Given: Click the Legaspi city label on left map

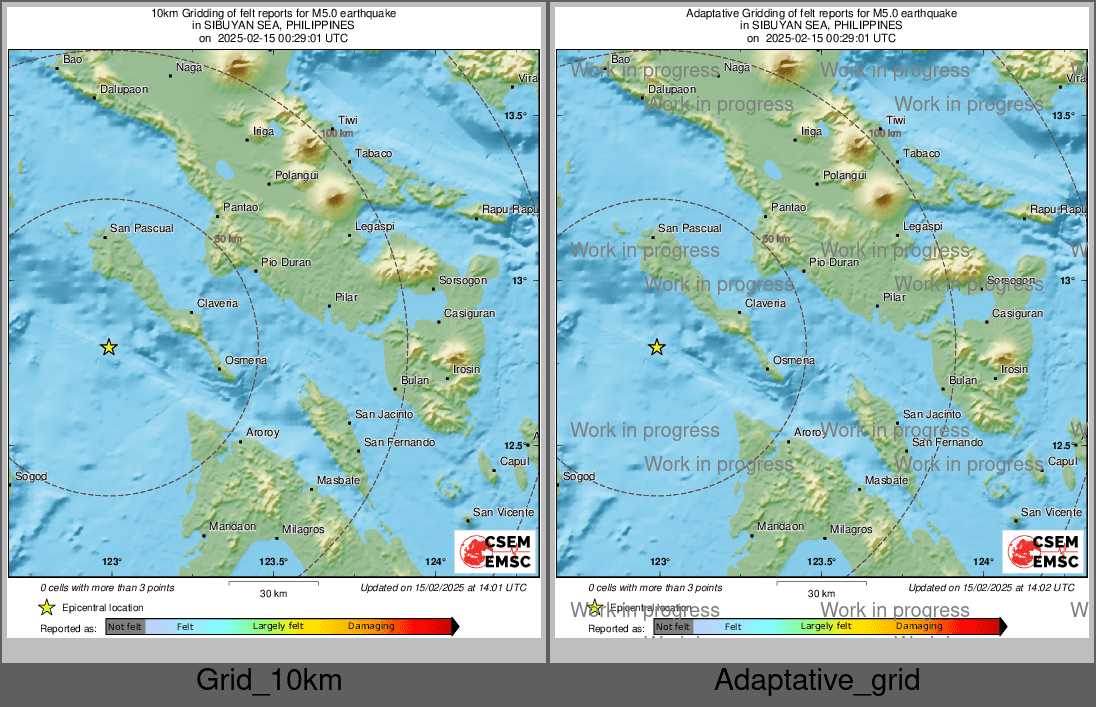Looking at the screenshot, I should point(376,227).
